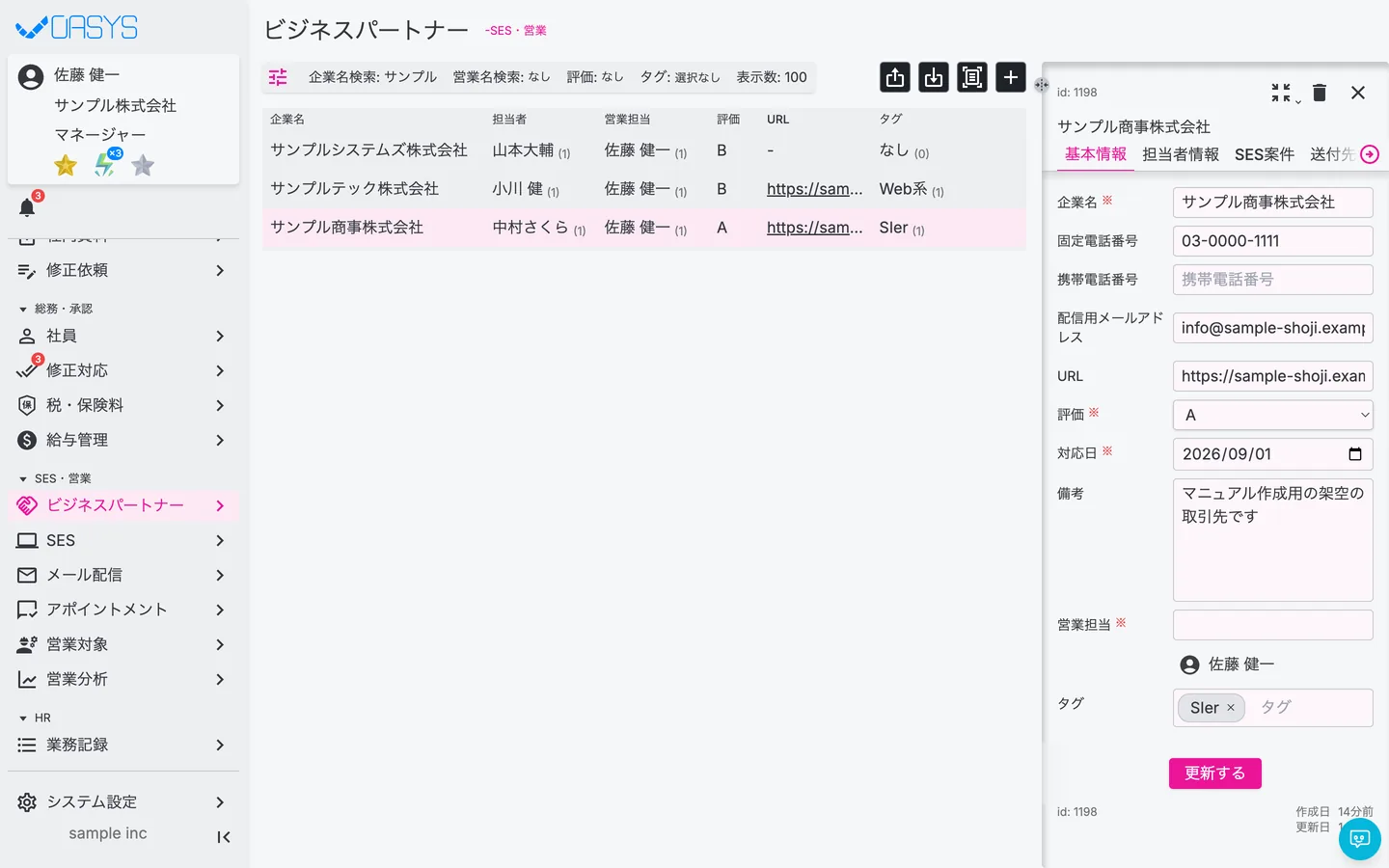This screenshot has width=1389, height=868.
Task: Click the 携帯電話番号 input field
Action: pos(1273,280)
